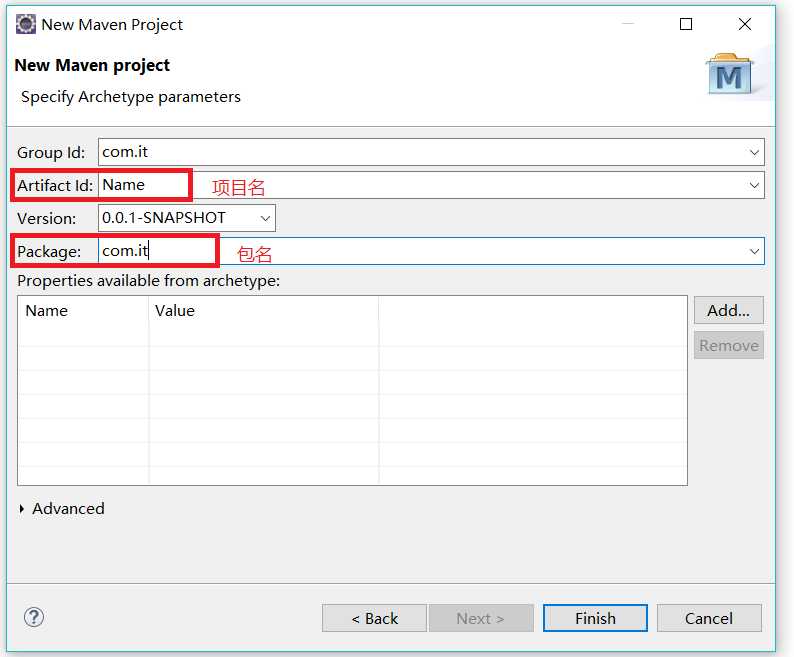
Task: Click the Maven M wizard icon
Action: coord(729,74)
